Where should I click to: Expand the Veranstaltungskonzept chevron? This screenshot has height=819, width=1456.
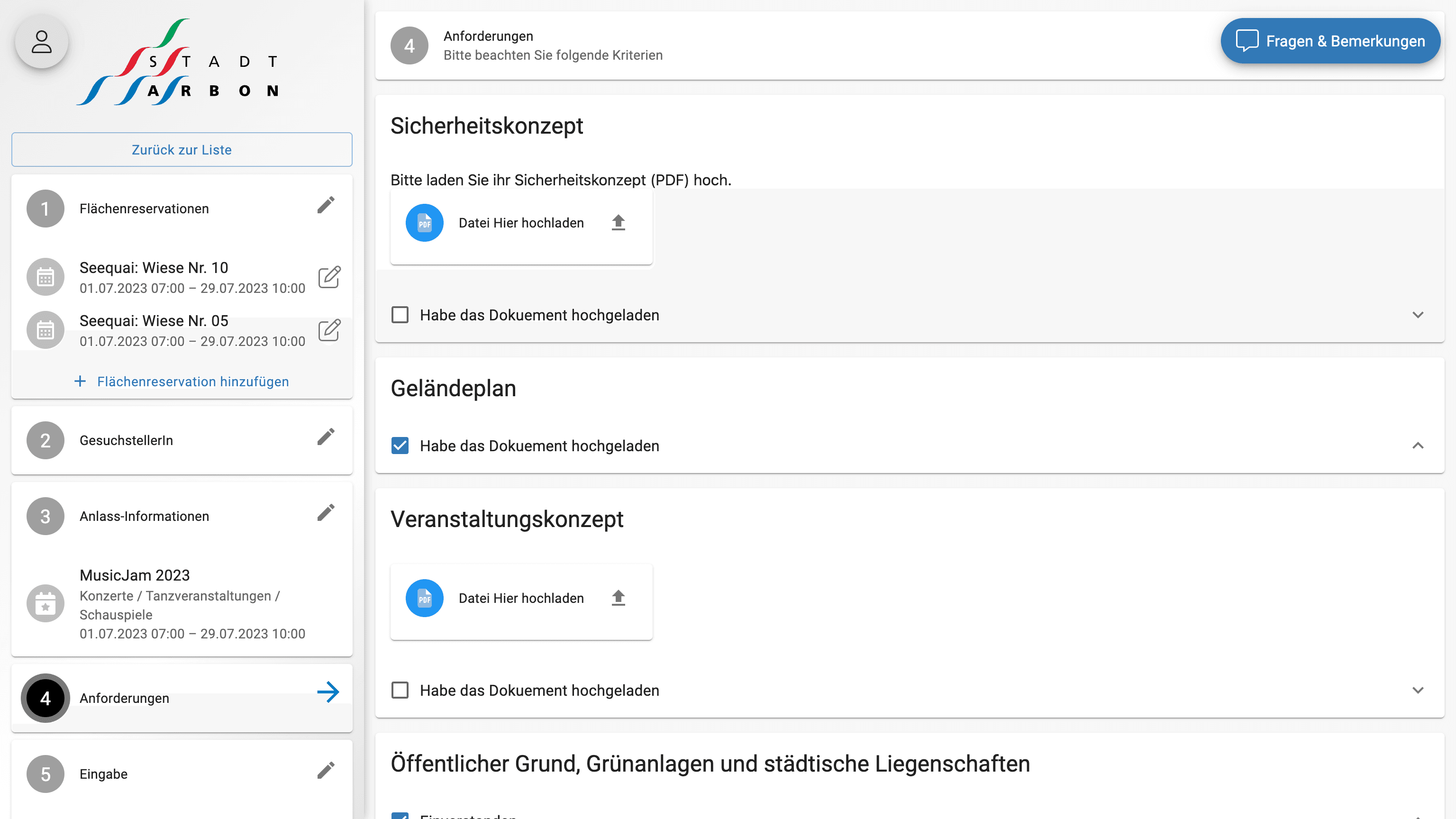click(x=1418, y=690)
